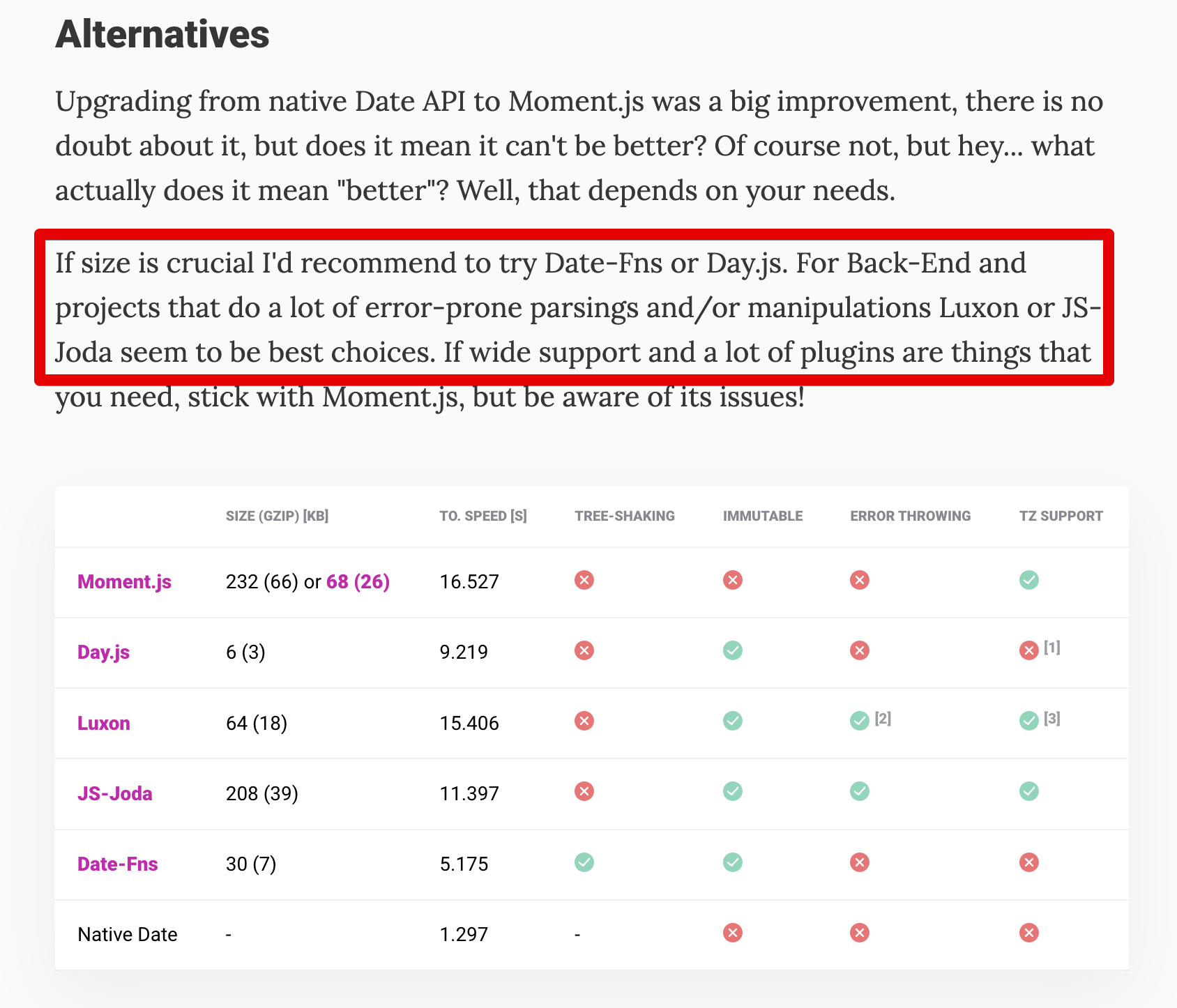Click Date-Fns TZ support red cross icon
The image size is (1177, 1008).
click(x=1029, y=862)
